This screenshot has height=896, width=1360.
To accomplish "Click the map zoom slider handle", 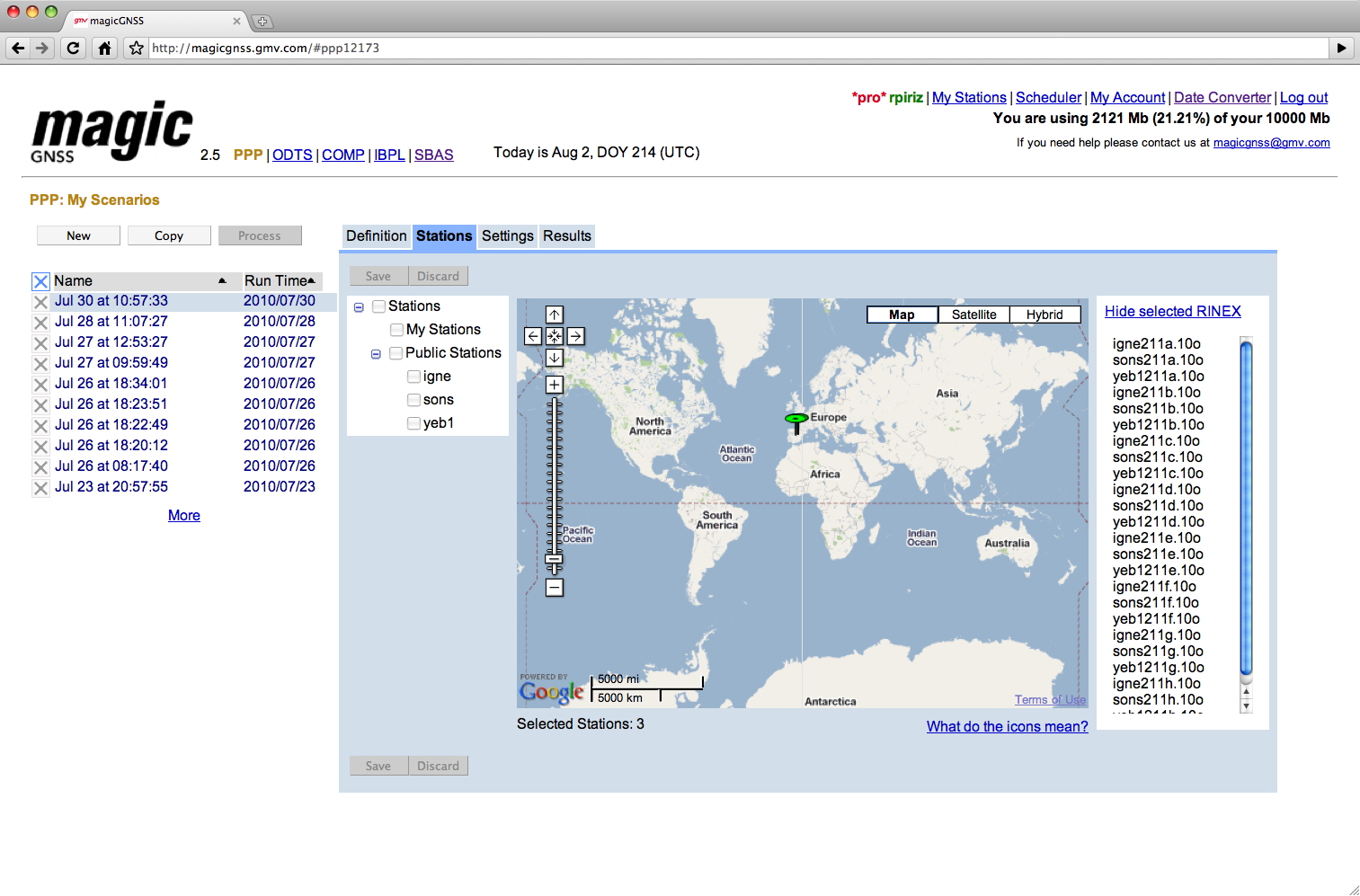I will [x=554, y=559].
